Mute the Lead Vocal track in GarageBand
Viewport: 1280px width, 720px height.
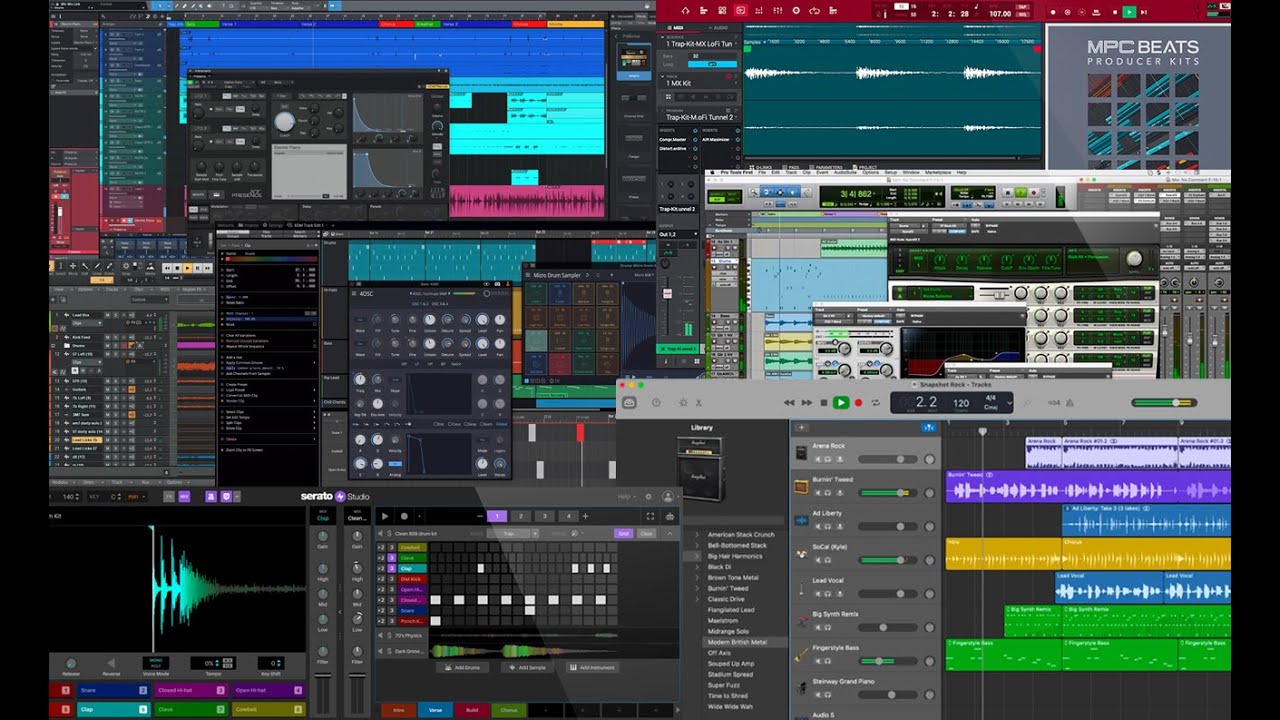(817, 594)
